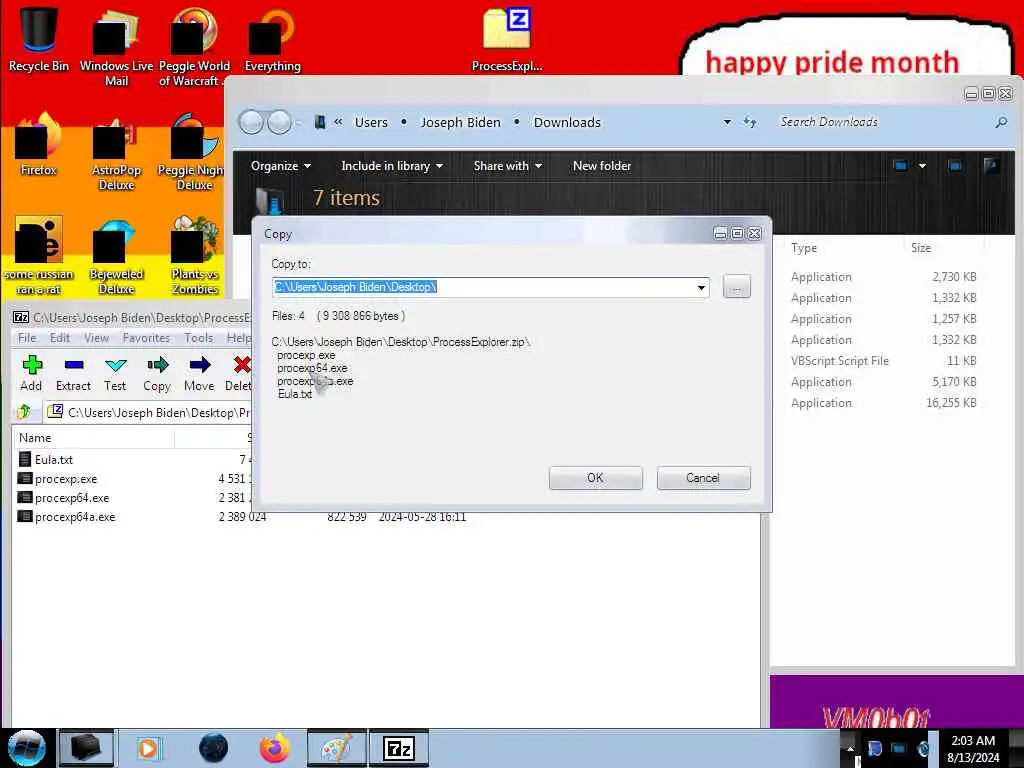Click the Windows Start orb
This screenshot has width=1024, height=768.
click(x=27, y=748)
